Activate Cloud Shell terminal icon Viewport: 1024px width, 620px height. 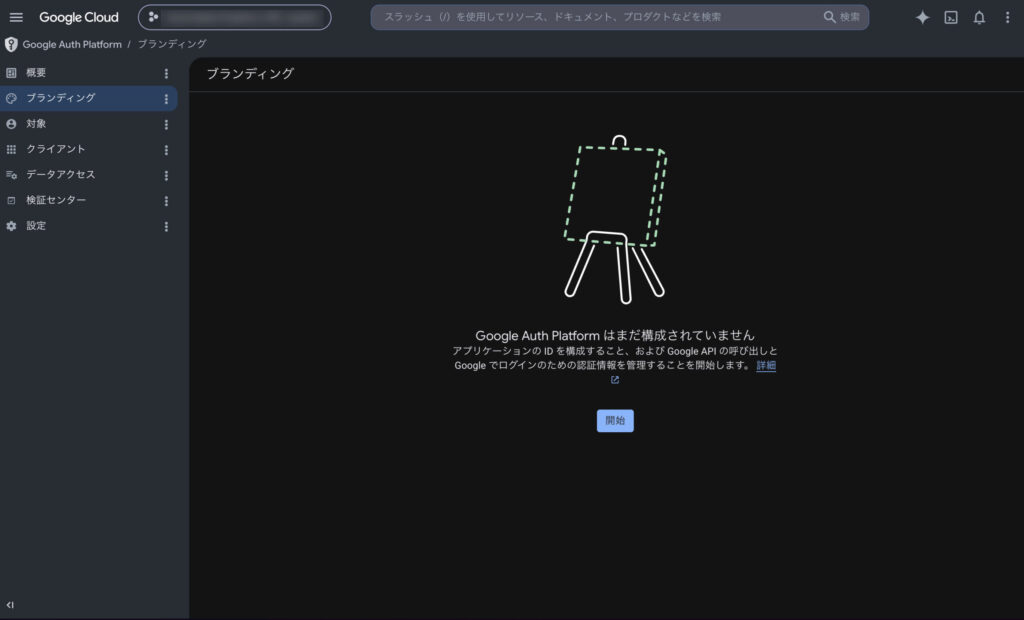coord(951,18)
